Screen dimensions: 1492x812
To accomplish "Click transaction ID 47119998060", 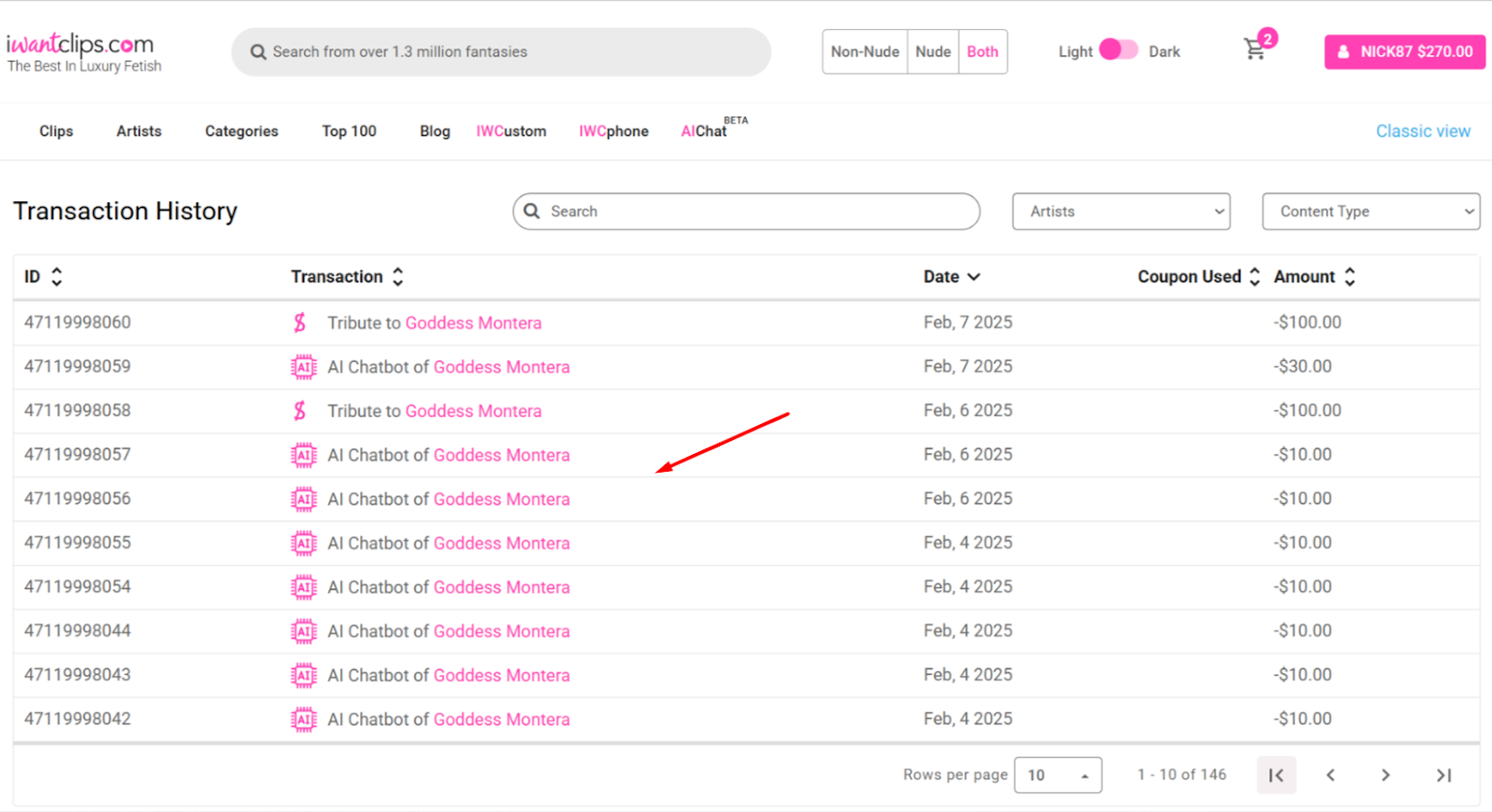I will pos(77,323).
